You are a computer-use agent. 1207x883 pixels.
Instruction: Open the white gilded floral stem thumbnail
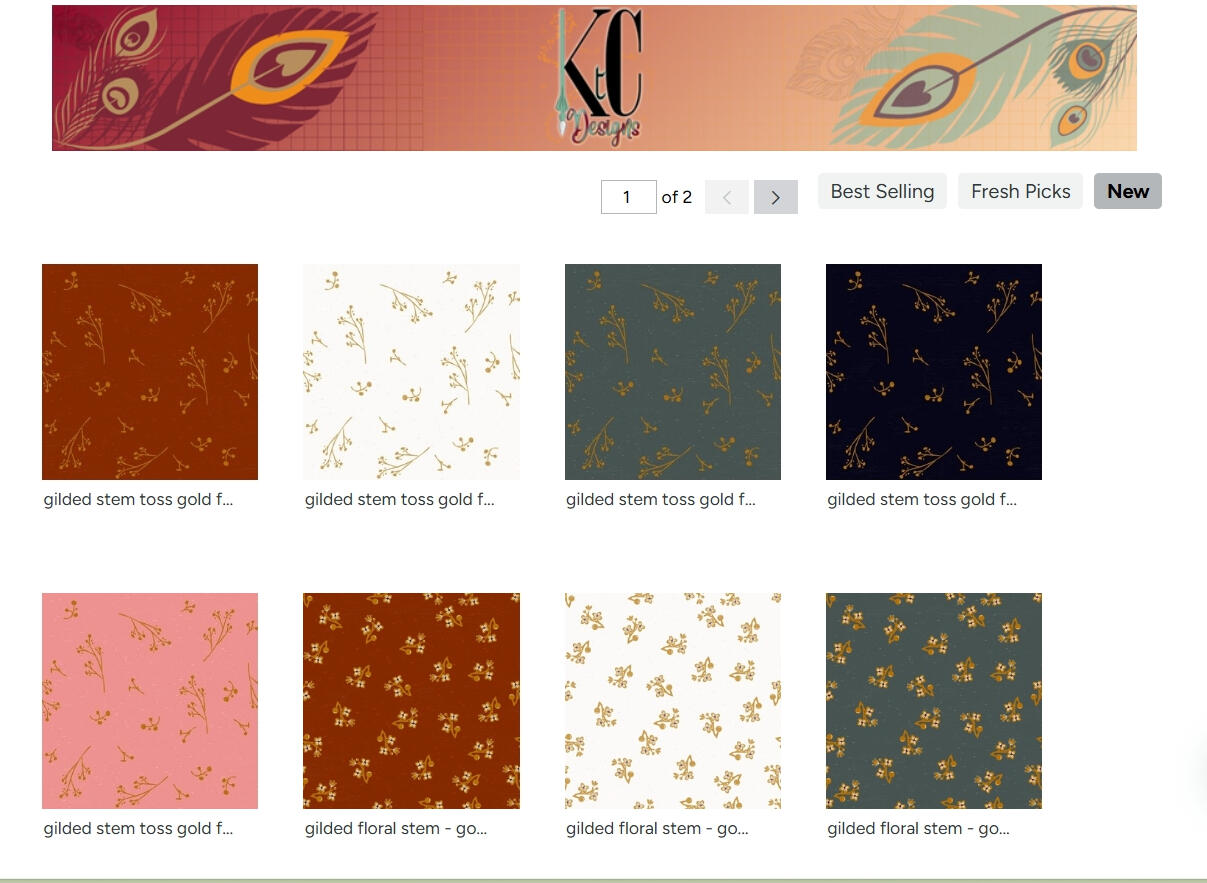tap(673, 701)
